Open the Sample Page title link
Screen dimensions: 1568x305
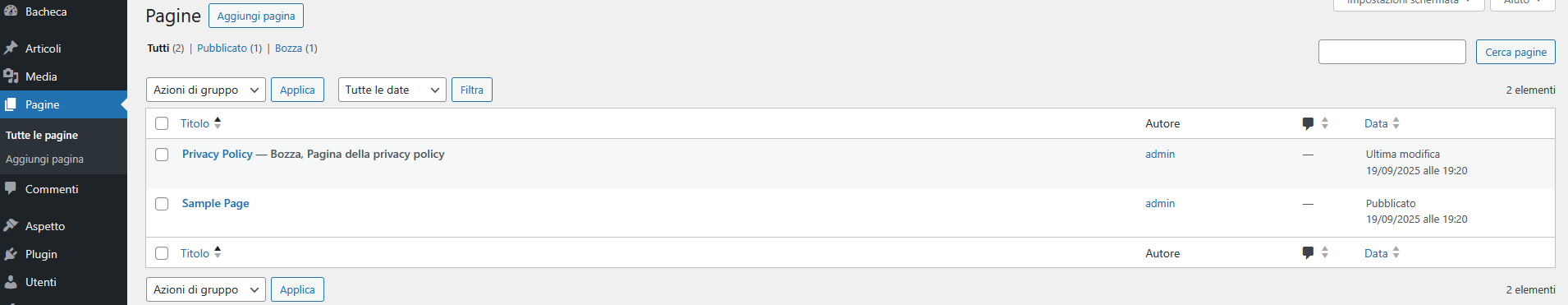coord(216,203)
